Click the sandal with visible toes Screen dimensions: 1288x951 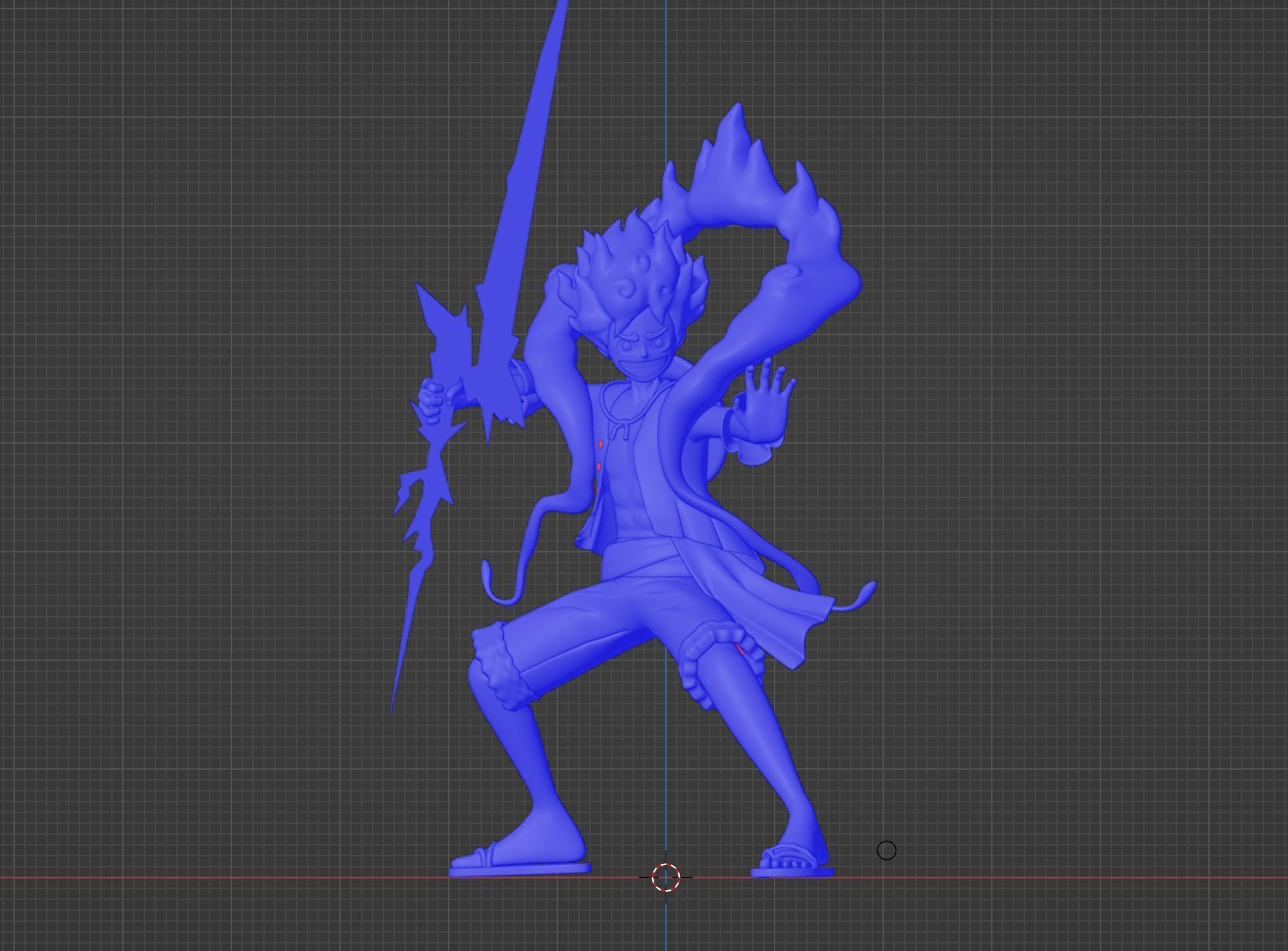[792, 862]
